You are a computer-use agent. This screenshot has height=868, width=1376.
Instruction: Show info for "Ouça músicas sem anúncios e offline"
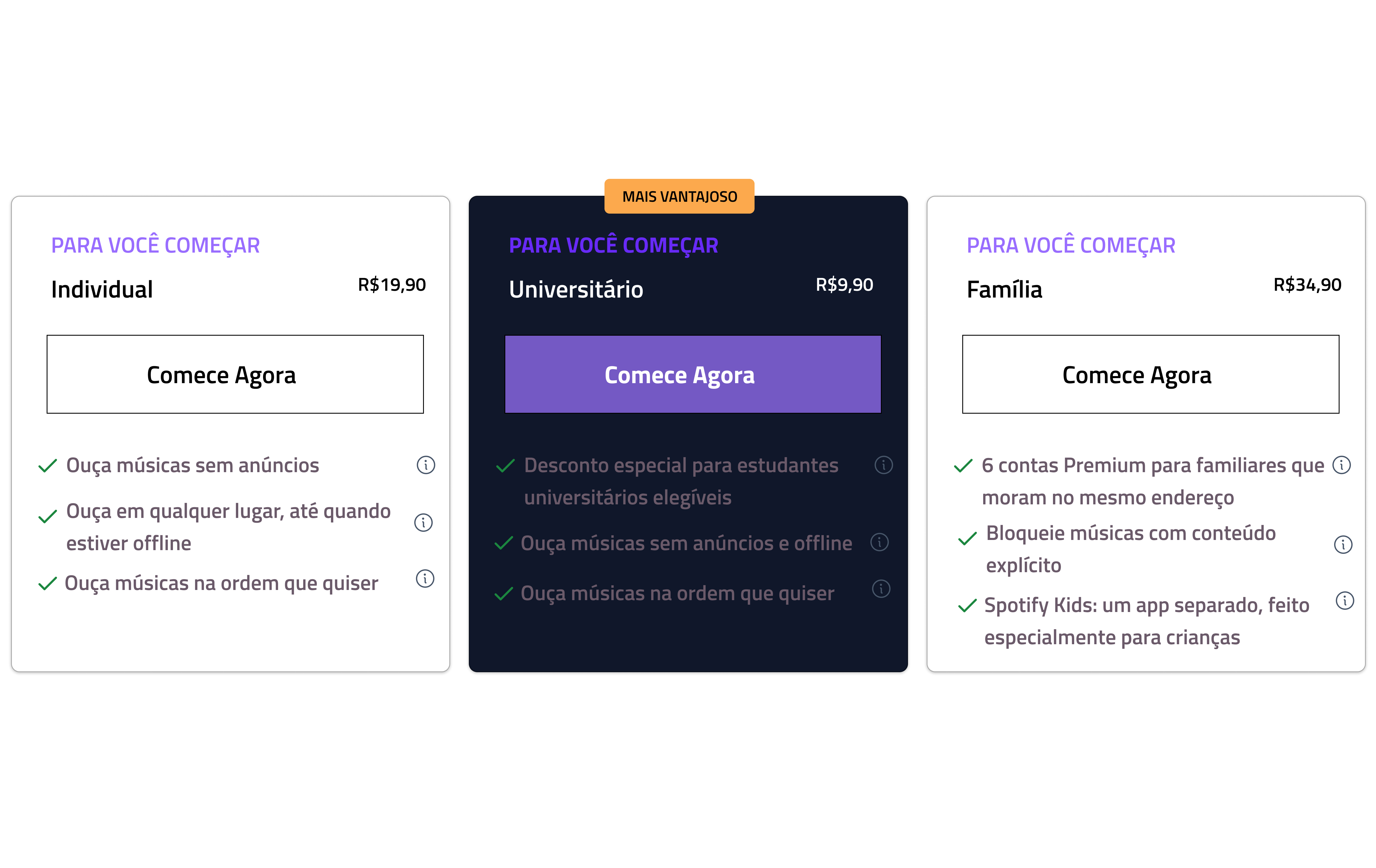click(879, 542)
